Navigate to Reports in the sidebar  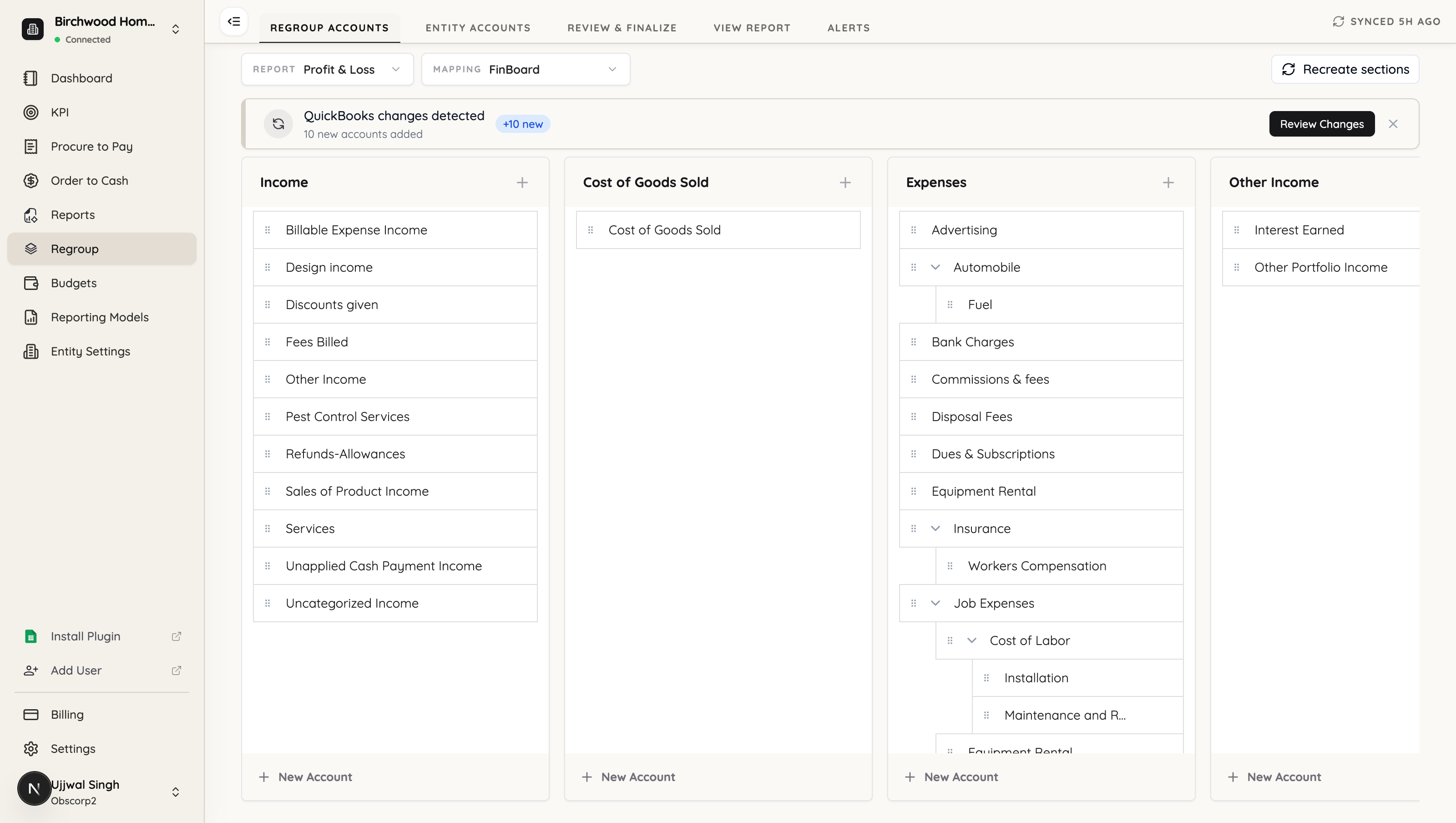pyautogui.click(x=102, y=215)
